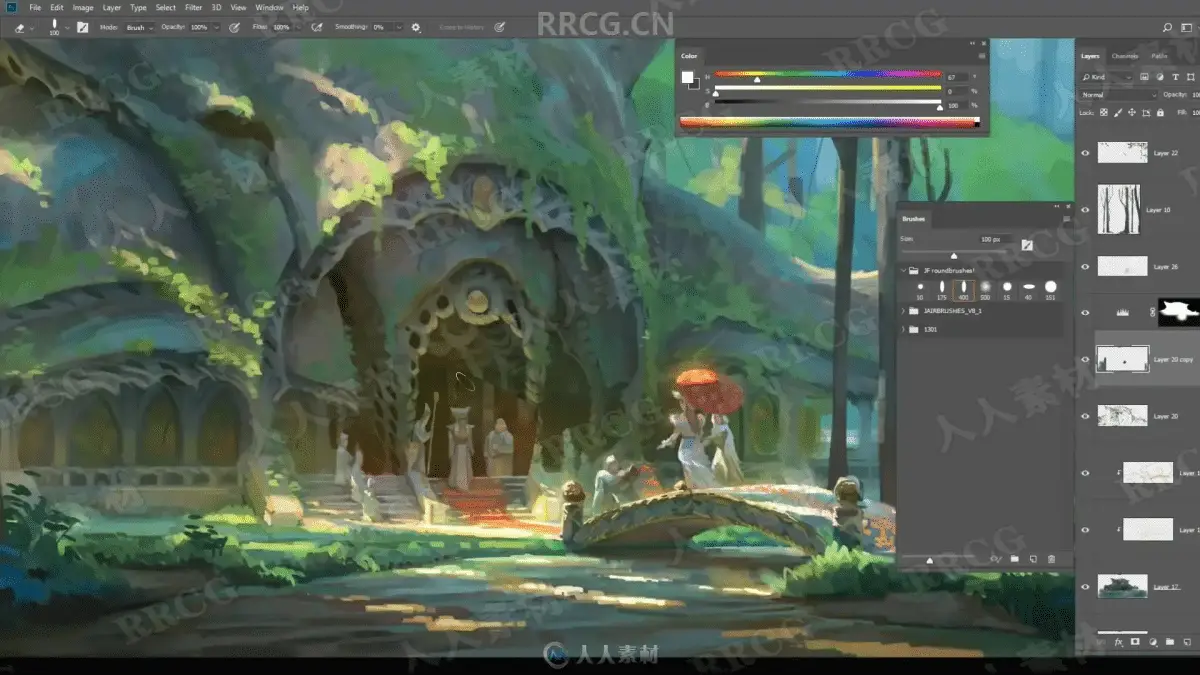Open the Color panel options menu
Image resolution: width=1200 pixels, height=675 pixels.
pos(983,55)
